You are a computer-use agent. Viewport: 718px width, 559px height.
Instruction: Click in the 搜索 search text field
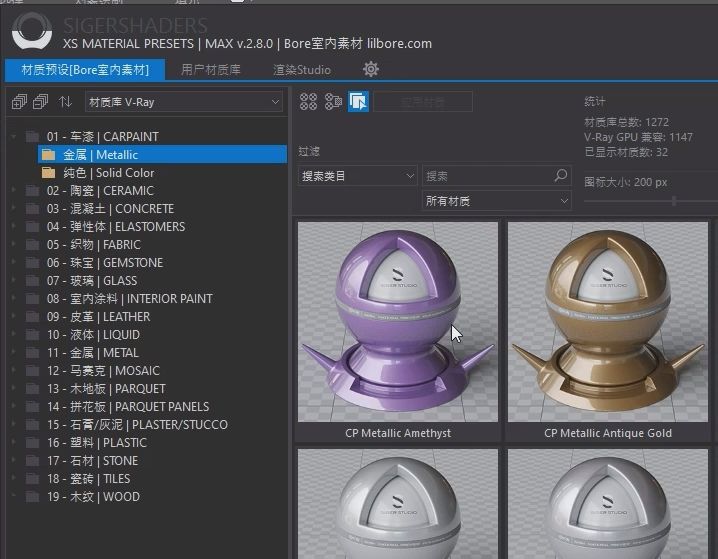[486, 176]
